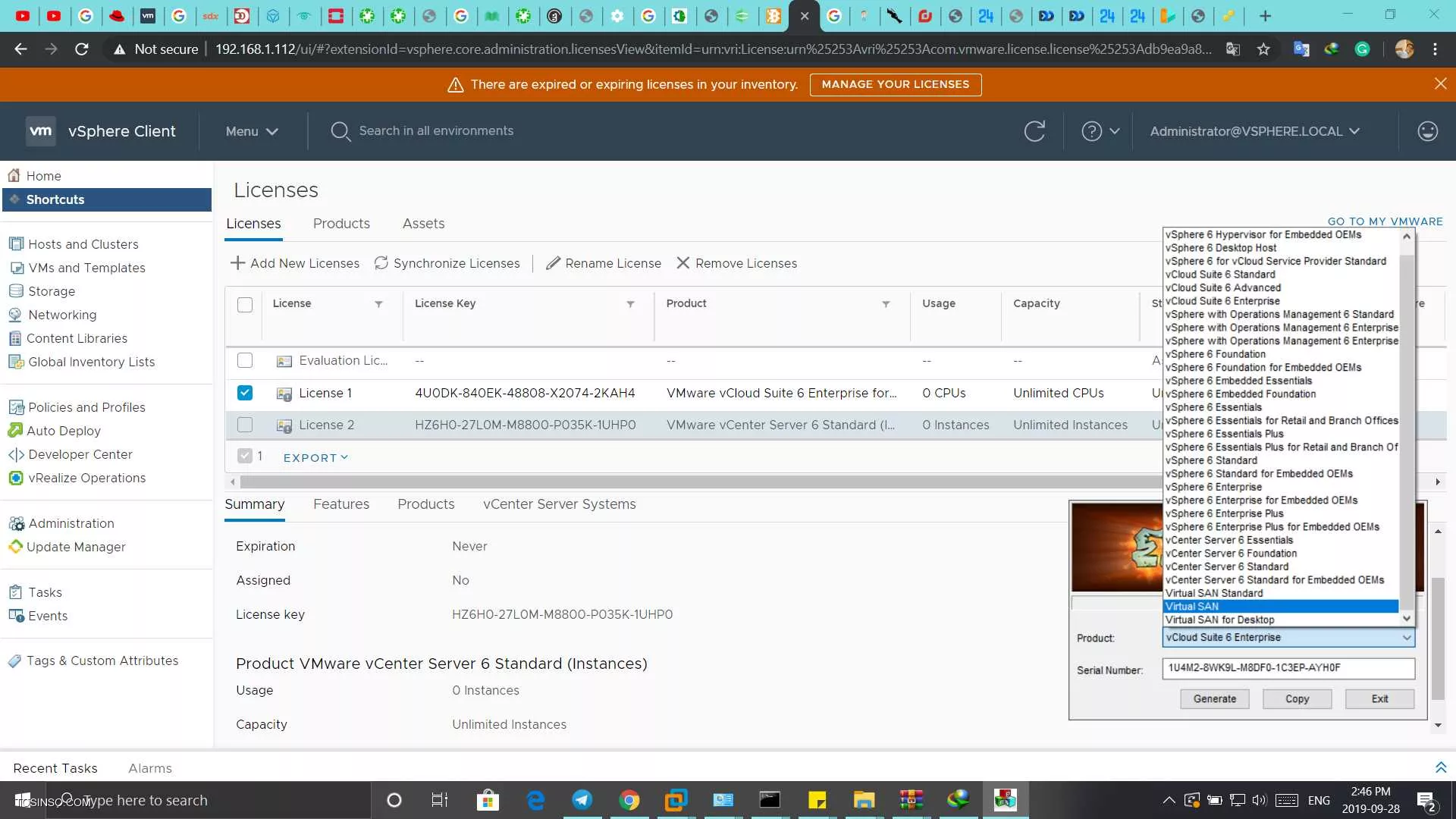Click the search magnifier icon
The height and width of the screenshot is (819, 1456).
tap(340, 131)
